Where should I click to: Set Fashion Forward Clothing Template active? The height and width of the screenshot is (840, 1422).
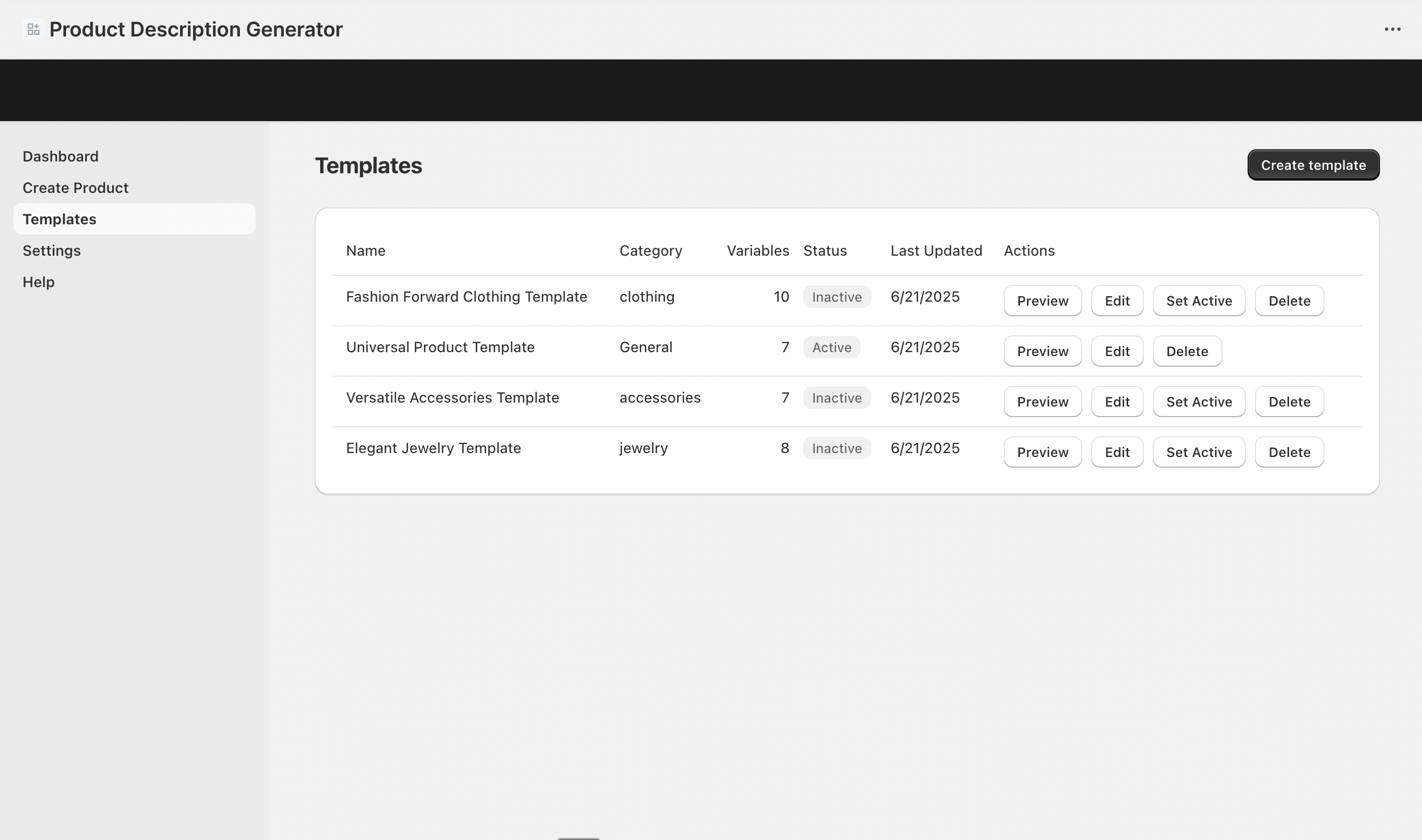tap(1198, 301)
